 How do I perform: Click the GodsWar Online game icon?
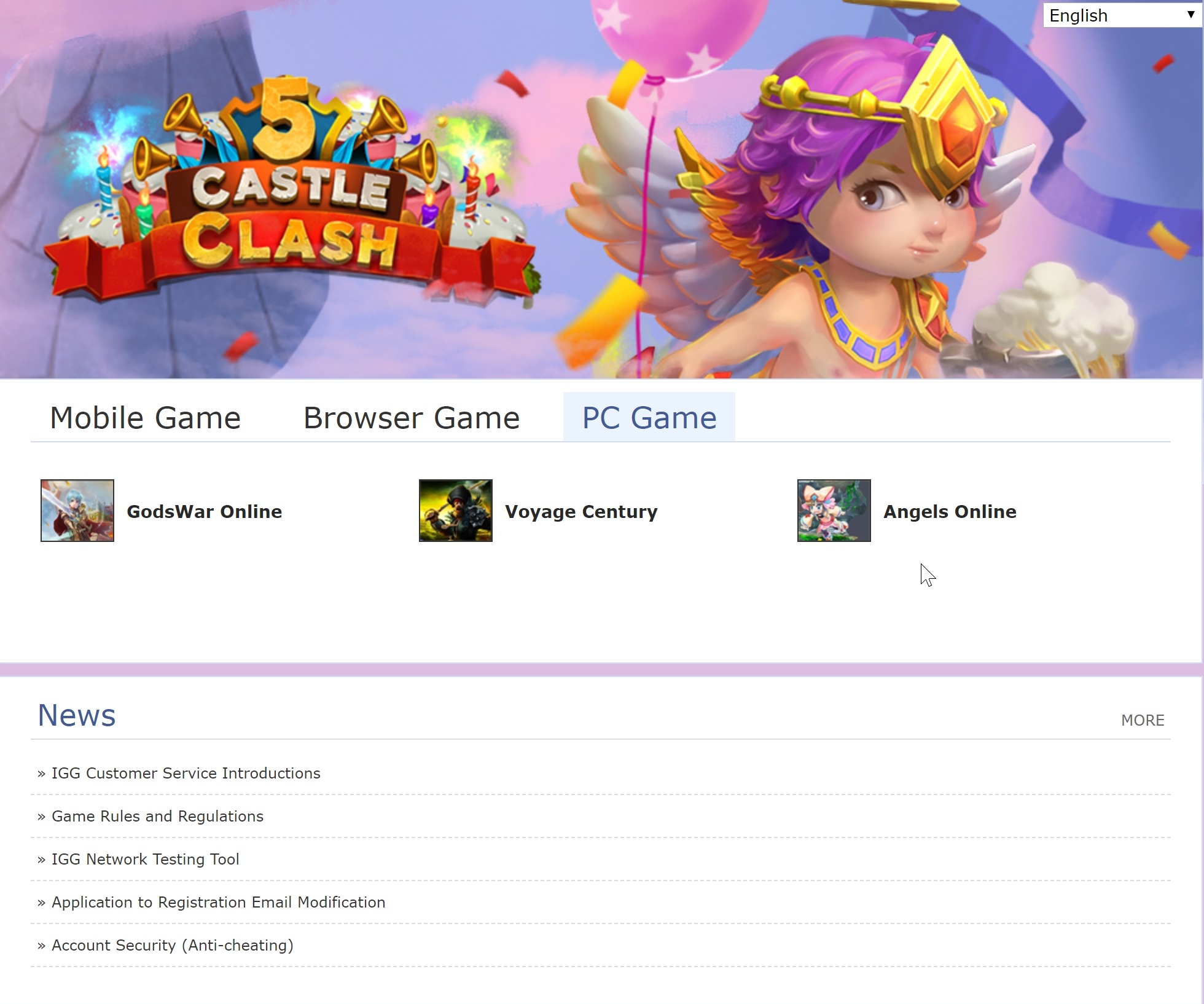77,511
